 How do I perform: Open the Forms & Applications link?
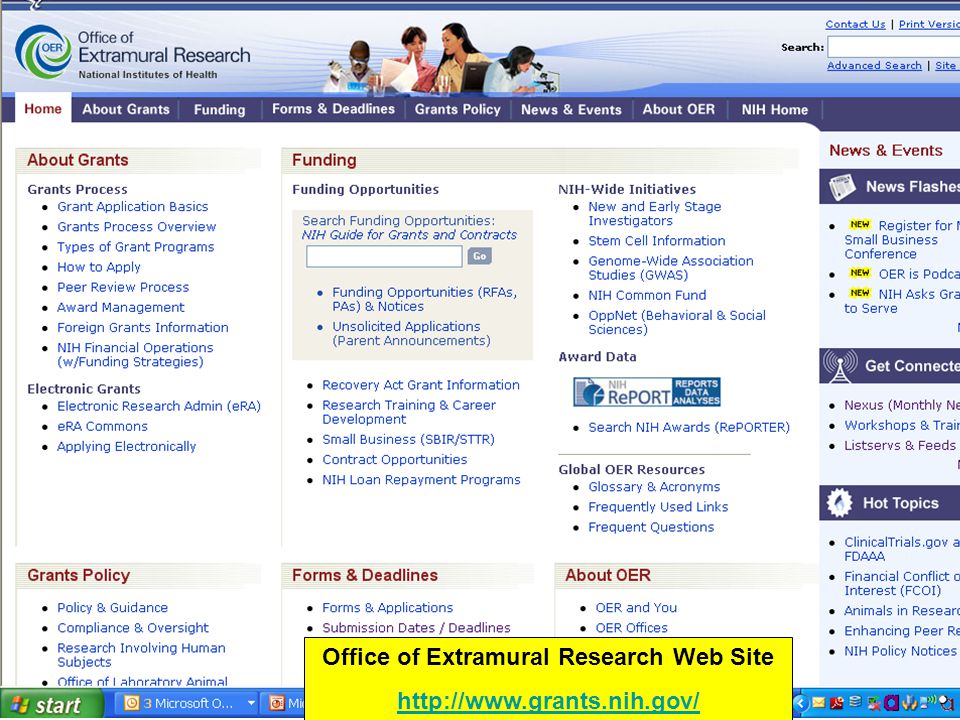pos(388,608)
